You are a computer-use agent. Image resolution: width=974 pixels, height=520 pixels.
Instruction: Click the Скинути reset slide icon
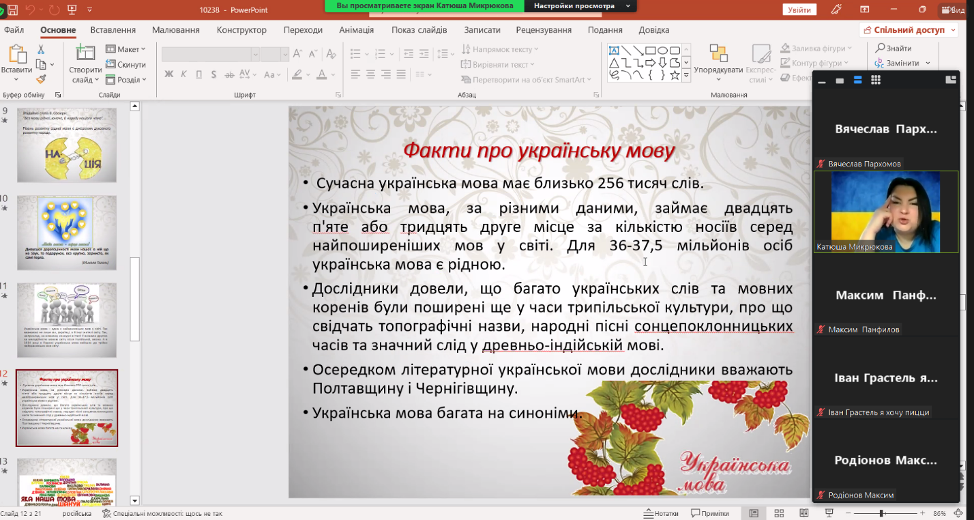coord(126,64)
